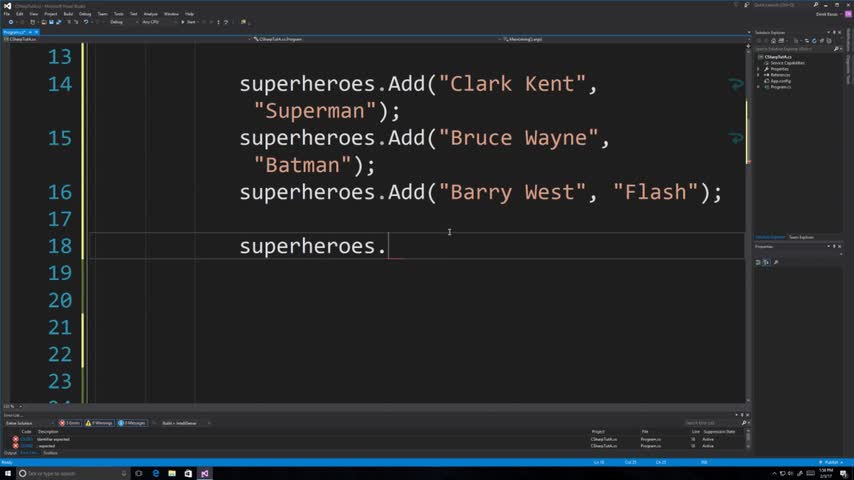Click the Task View taskbar icon
This screenshot has height=480, width=854.
pos(139,473)
